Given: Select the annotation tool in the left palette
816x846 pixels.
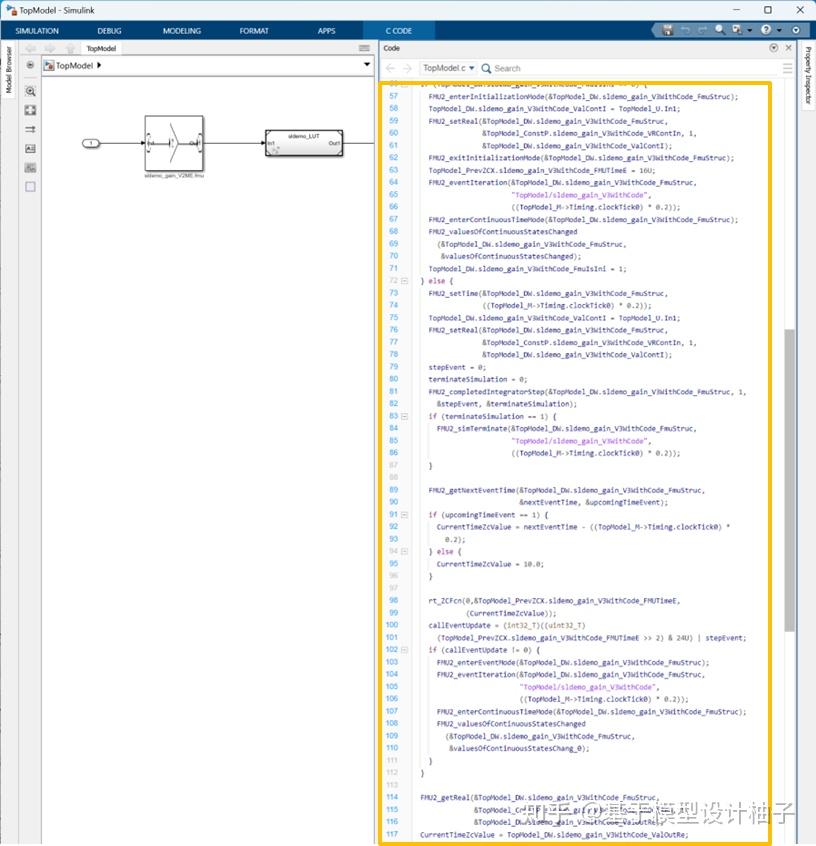Looking at the screenshot, I should coord(32,148).
